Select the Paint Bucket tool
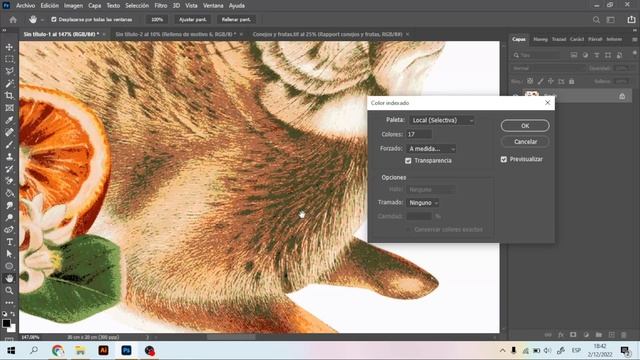 [x=9, y=193]
